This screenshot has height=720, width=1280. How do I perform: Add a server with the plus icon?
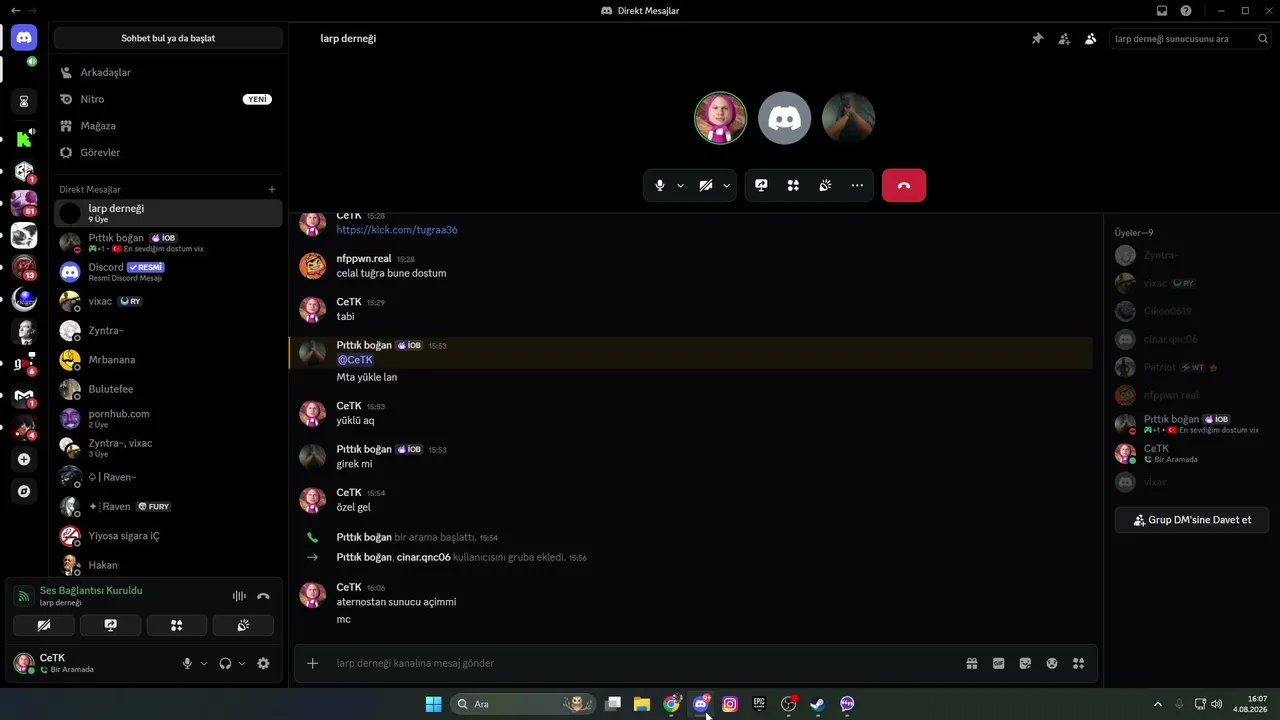click(x=24, y=460)
